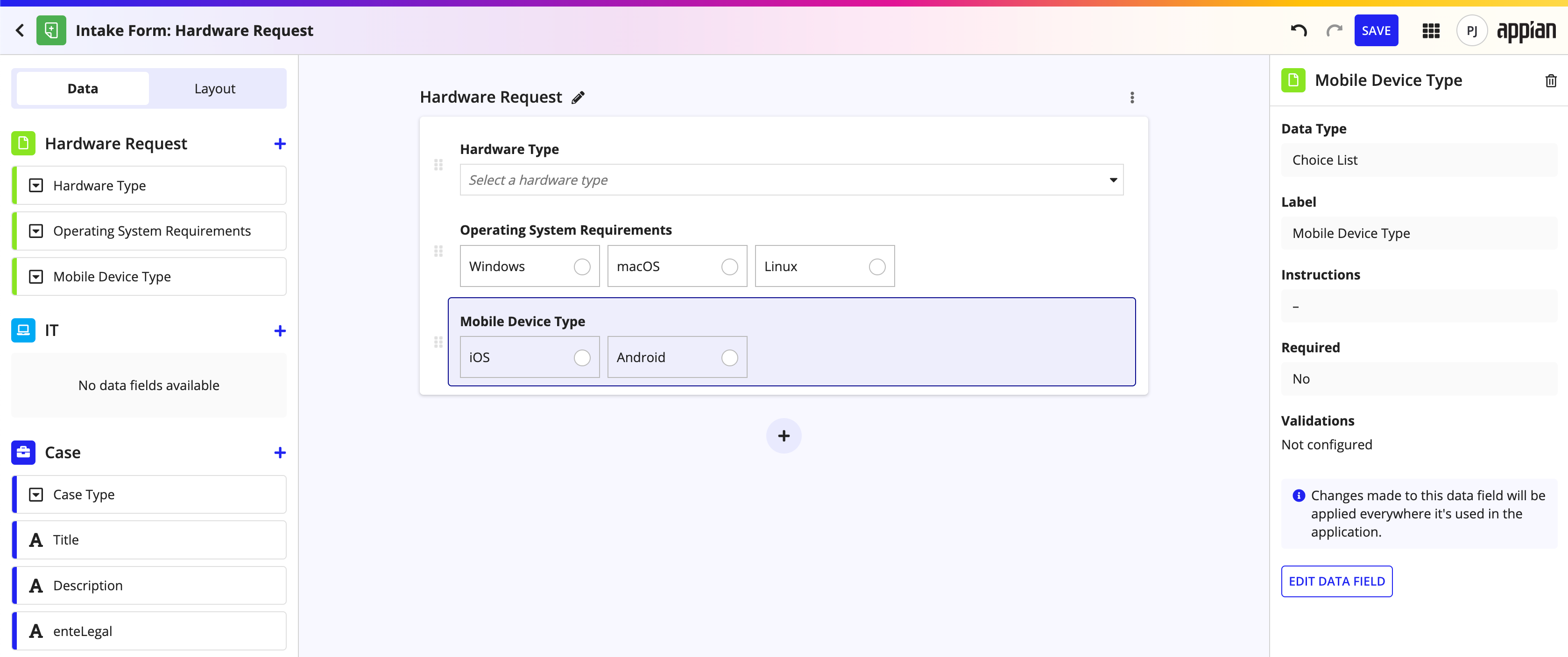Save the intake form
1568x657 pixels.
click(1376, 30)
